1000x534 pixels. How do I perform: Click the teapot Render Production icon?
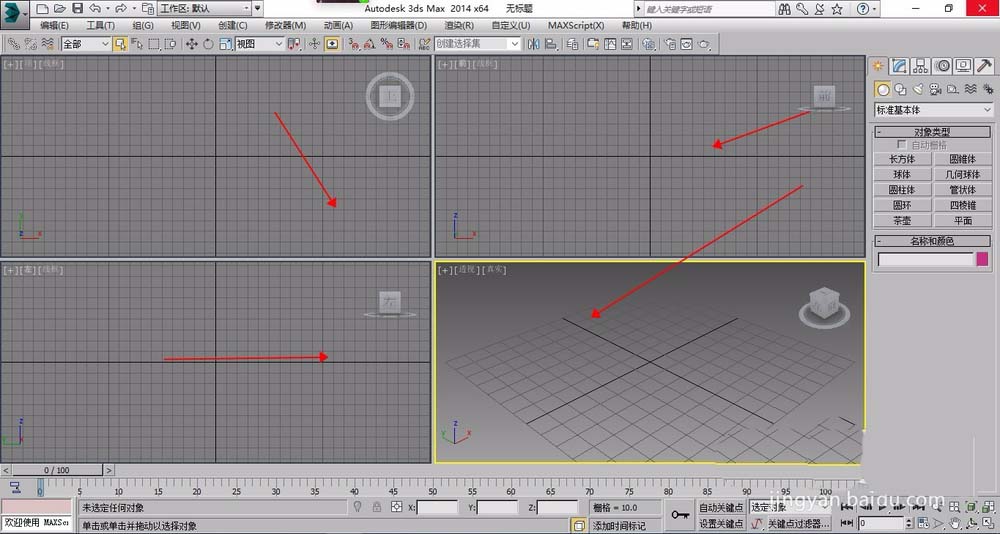pos(703,44)
